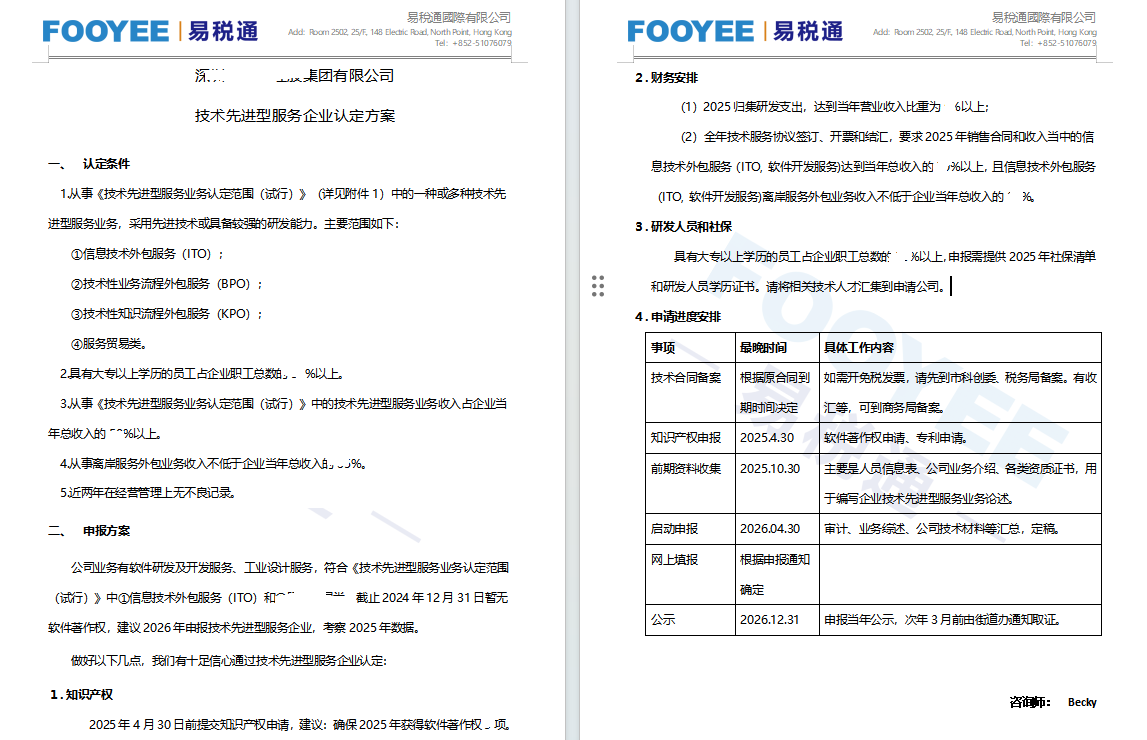Click the line (1) 2025归集研发支出
The height and width of the screenshot is (740, 1147).
pos(835,107)
